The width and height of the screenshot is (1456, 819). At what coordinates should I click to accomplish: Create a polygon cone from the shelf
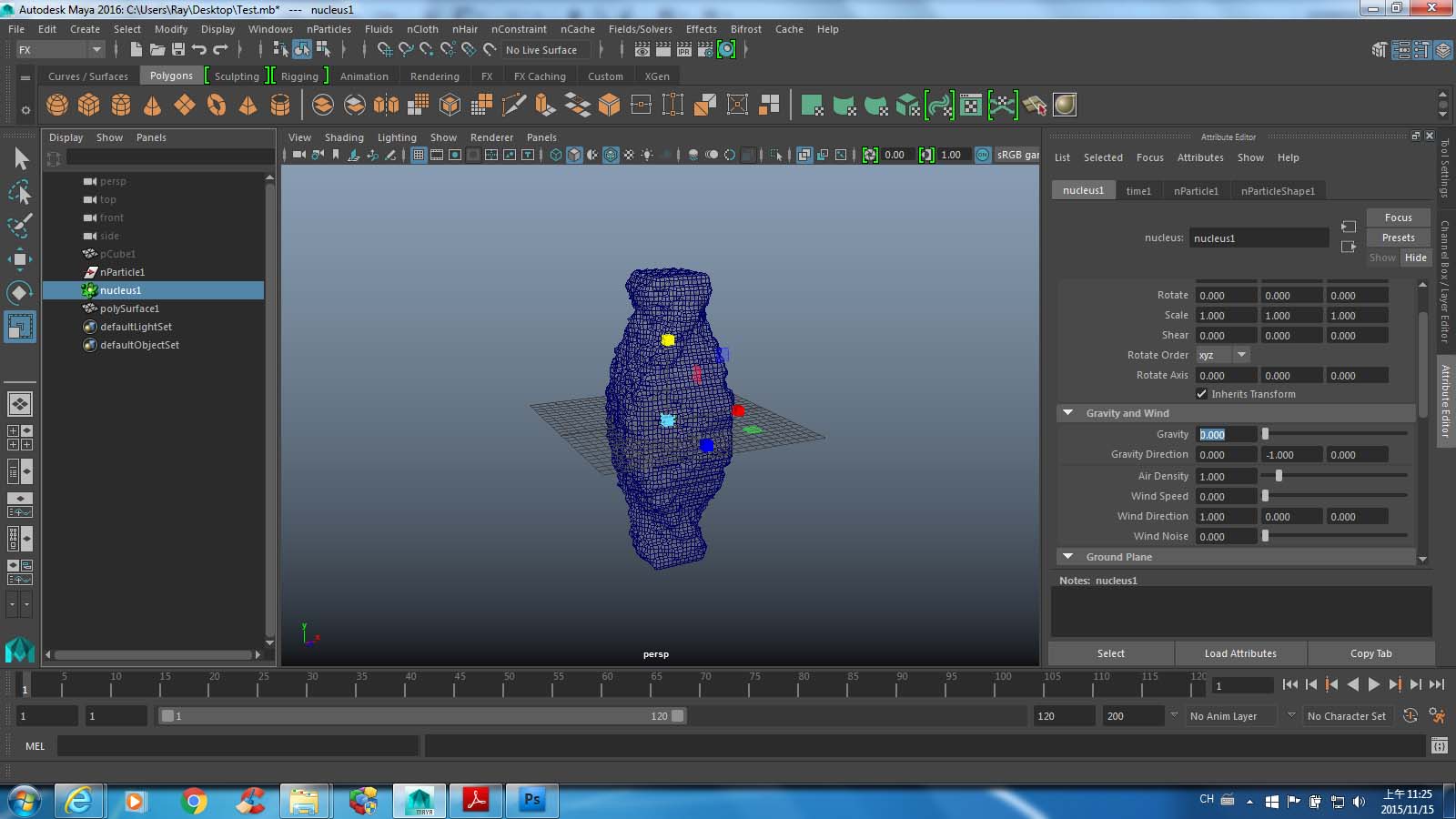152,105
